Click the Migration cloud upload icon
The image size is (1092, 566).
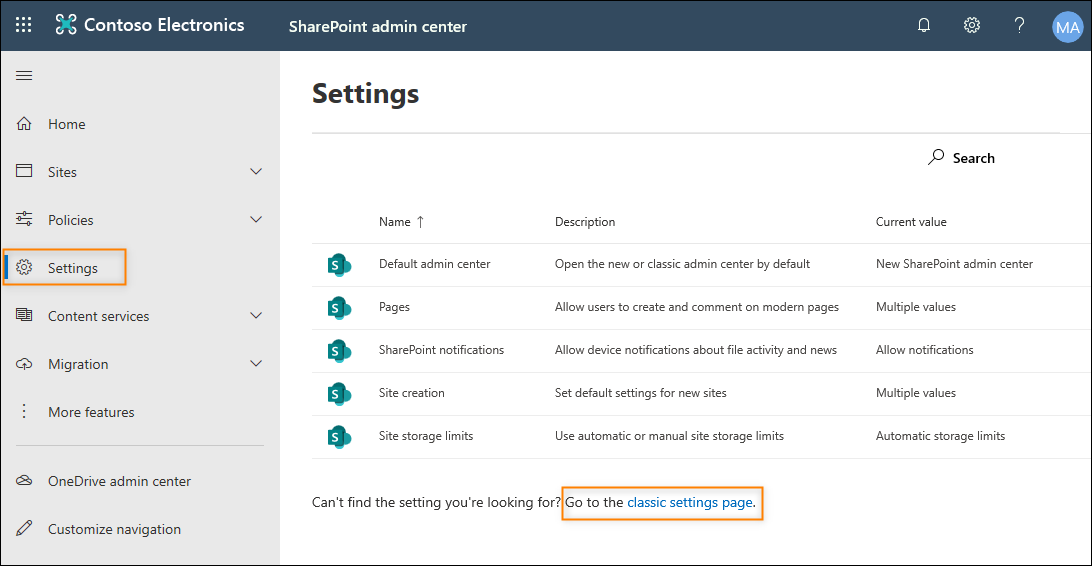click(x=24, y=363)
